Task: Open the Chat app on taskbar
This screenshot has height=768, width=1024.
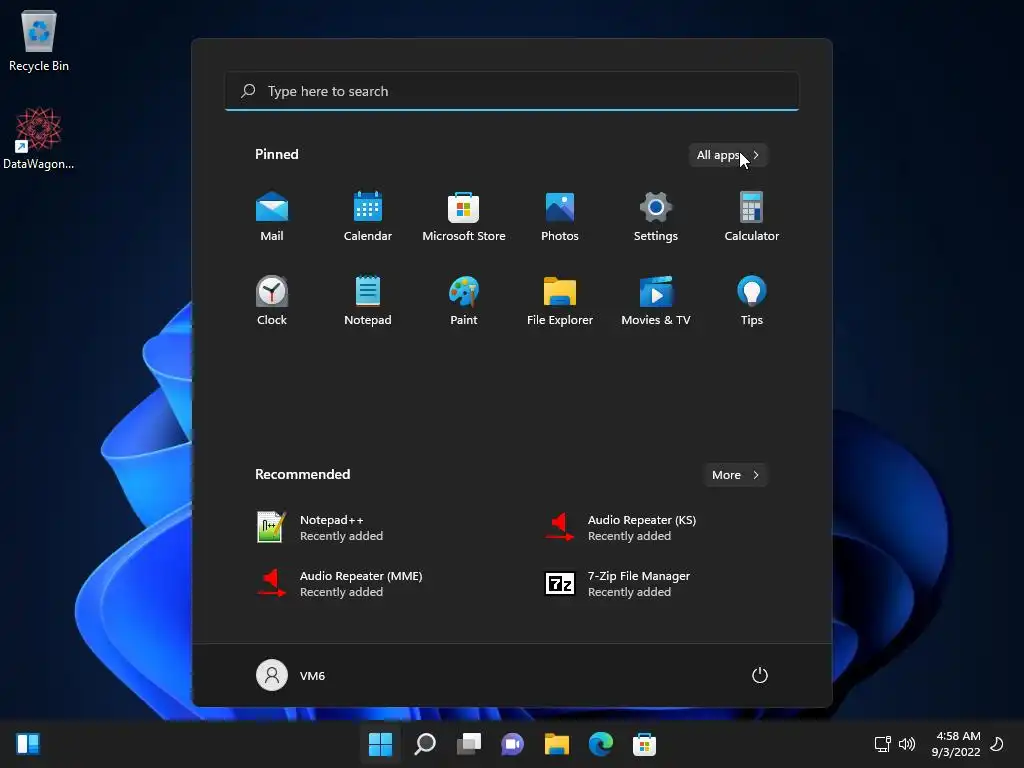Action: (x=513, y=744)
